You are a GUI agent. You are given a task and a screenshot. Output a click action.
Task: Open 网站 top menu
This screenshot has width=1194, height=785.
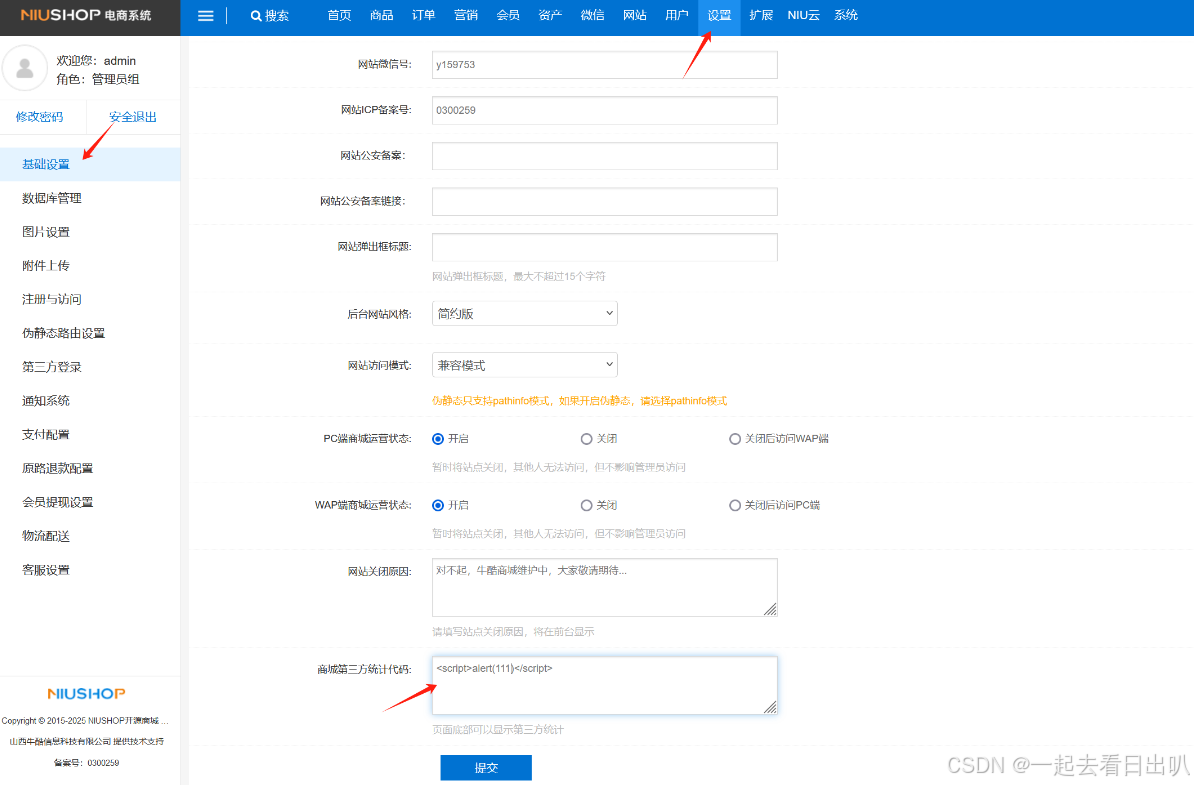634,15
